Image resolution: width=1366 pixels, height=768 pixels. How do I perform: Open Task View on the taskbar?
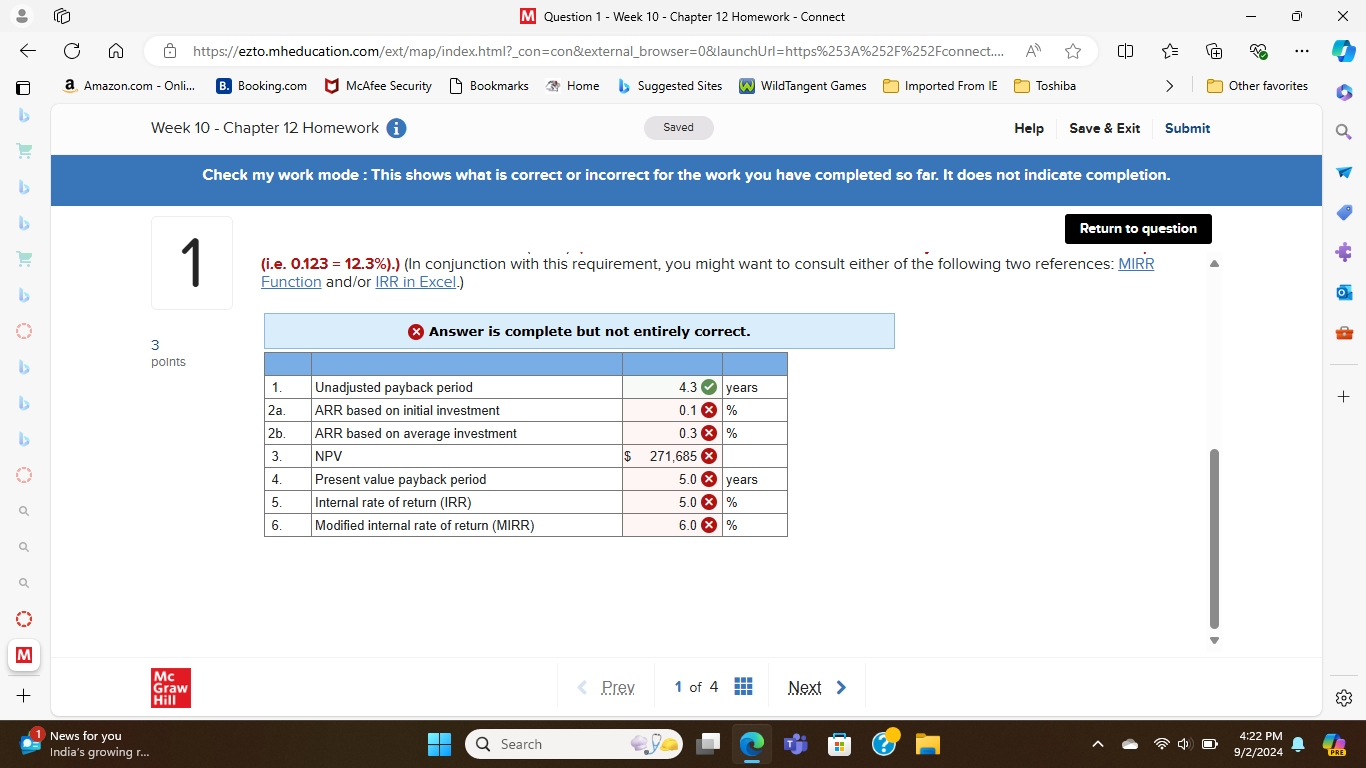pyautogui.click(x=709, y=744)
